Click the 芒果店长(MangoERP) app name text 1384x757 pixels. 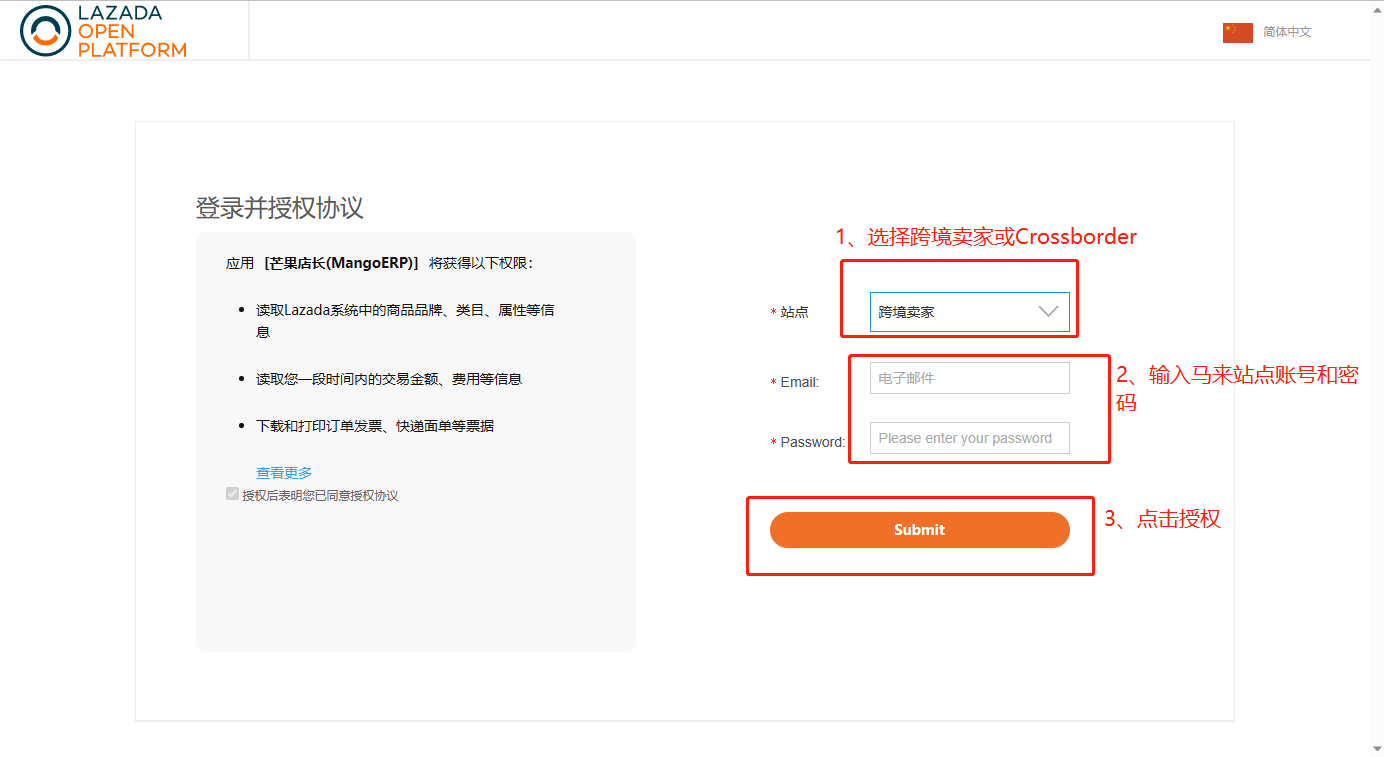point(342,263)
